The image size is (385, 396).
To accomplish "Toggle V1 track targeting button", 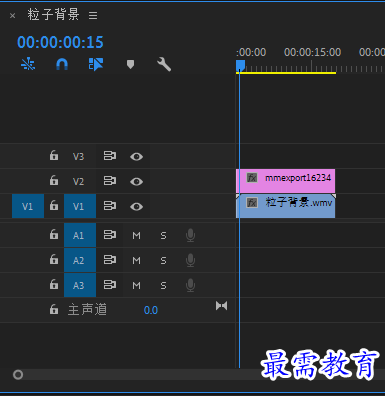I will coord(80,206).
